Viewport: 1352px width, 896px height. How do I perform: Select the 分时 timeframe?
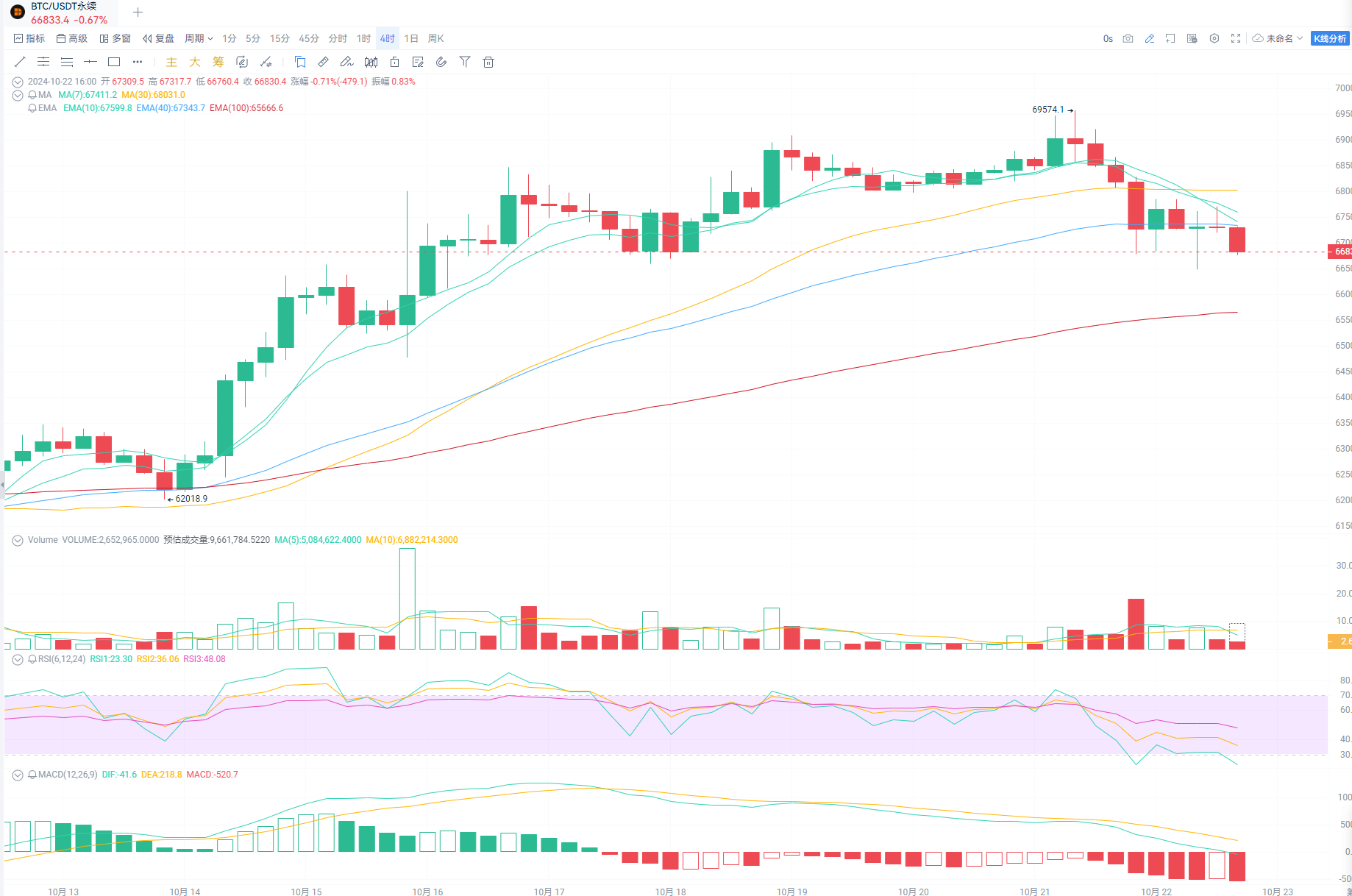(338, 38)
